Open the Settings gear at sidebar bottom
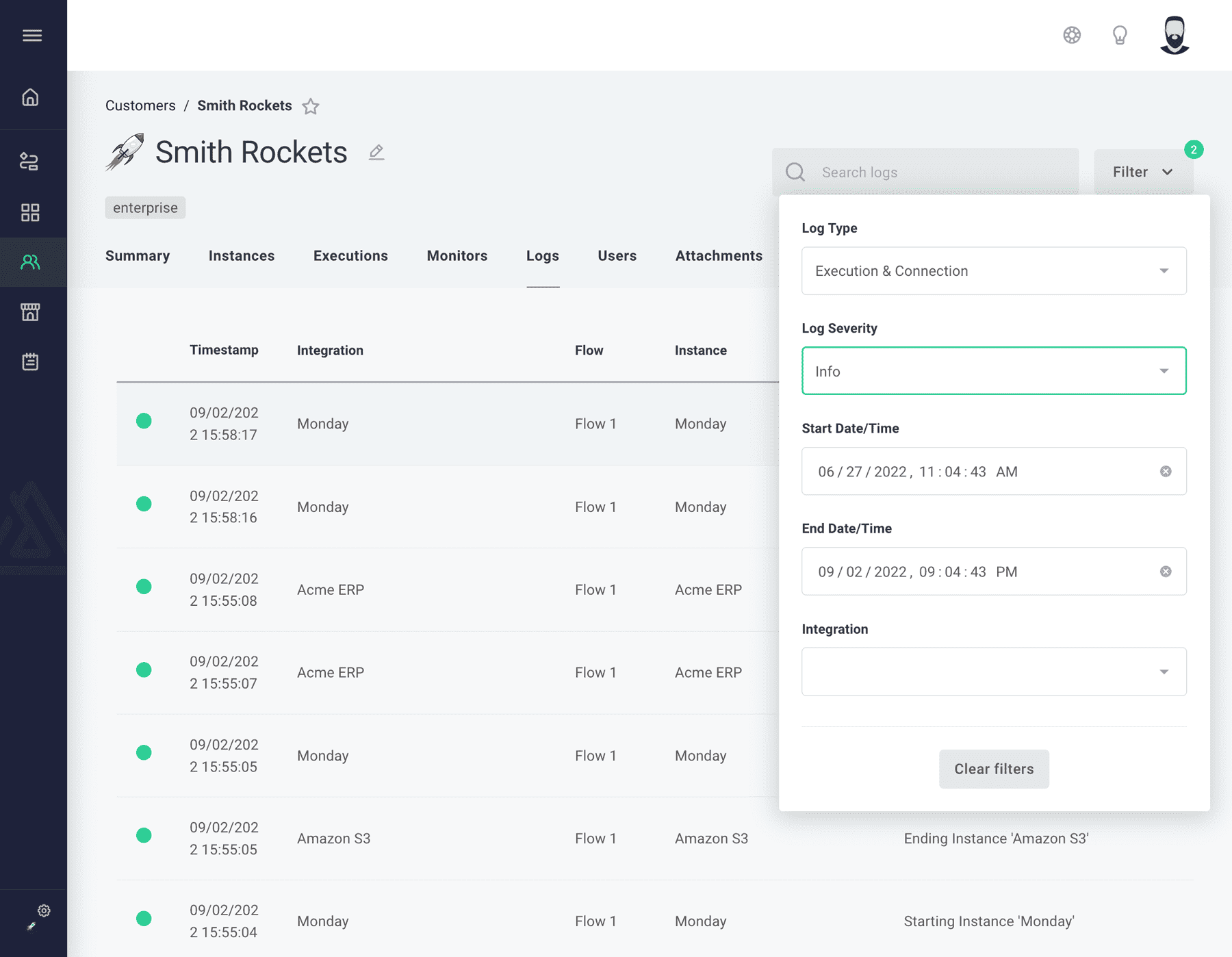 click(x=44, y=910)
